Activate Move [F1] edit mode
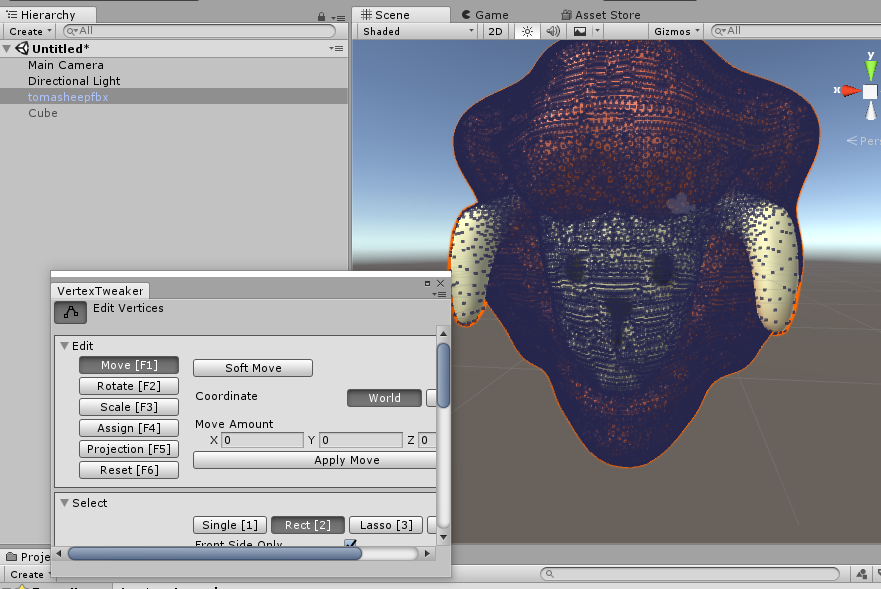Screen dimensions: 881x589 129,365
